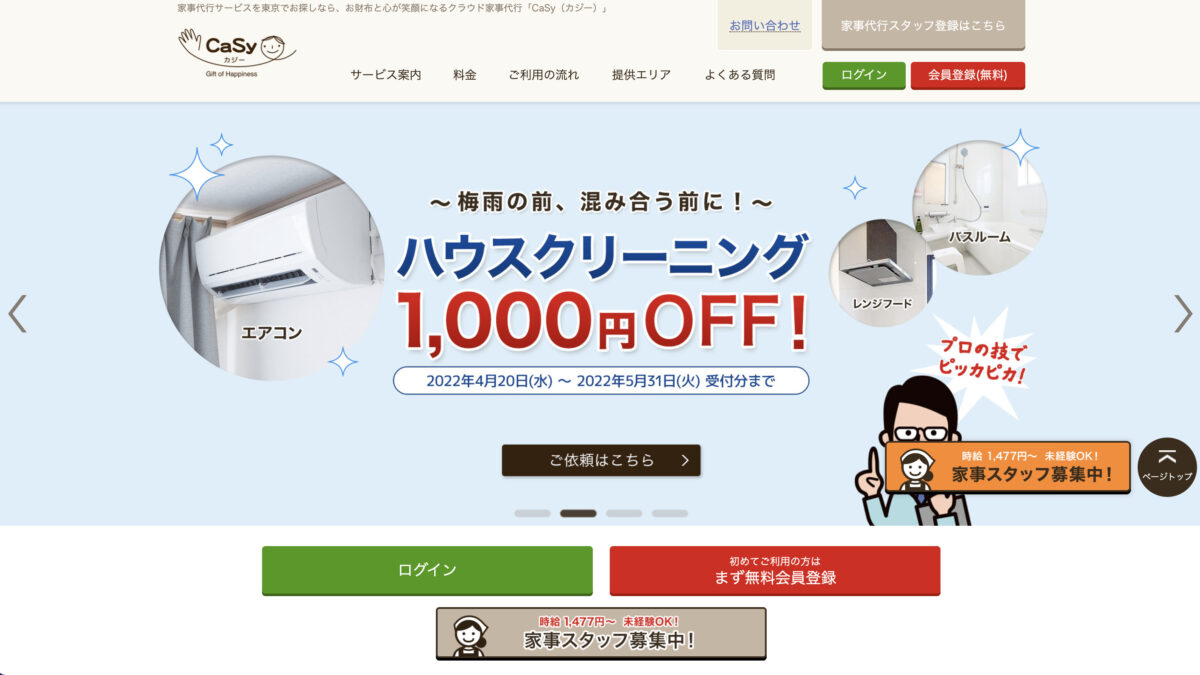Viewport: 1200px width, 675px height.
Task: Click the ご依頼はこちら button
Action: click(x=601, y=460)
